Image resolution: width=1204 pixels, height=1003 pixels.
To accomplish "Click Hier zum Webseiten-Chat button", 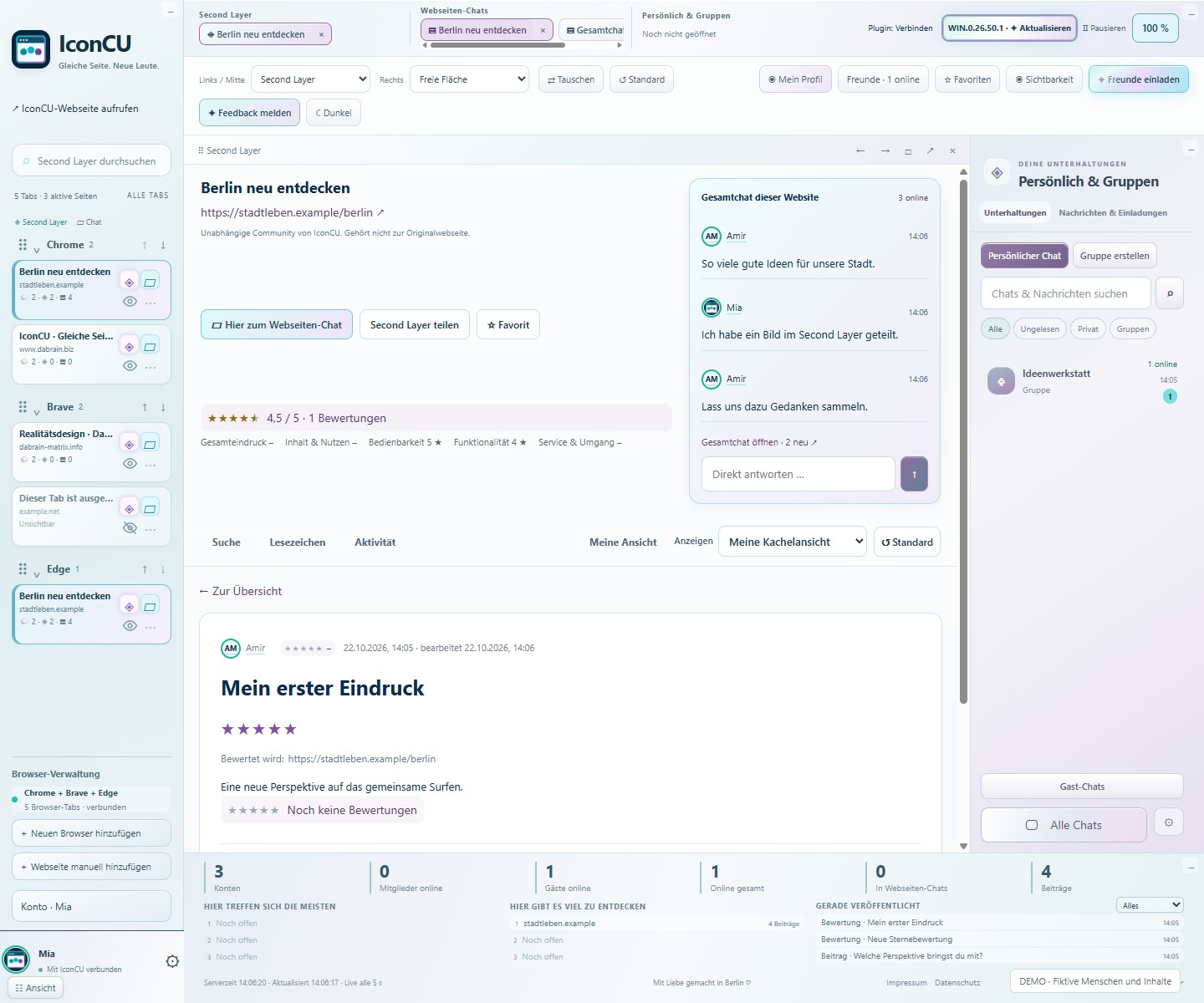I will tap(277, 325).
